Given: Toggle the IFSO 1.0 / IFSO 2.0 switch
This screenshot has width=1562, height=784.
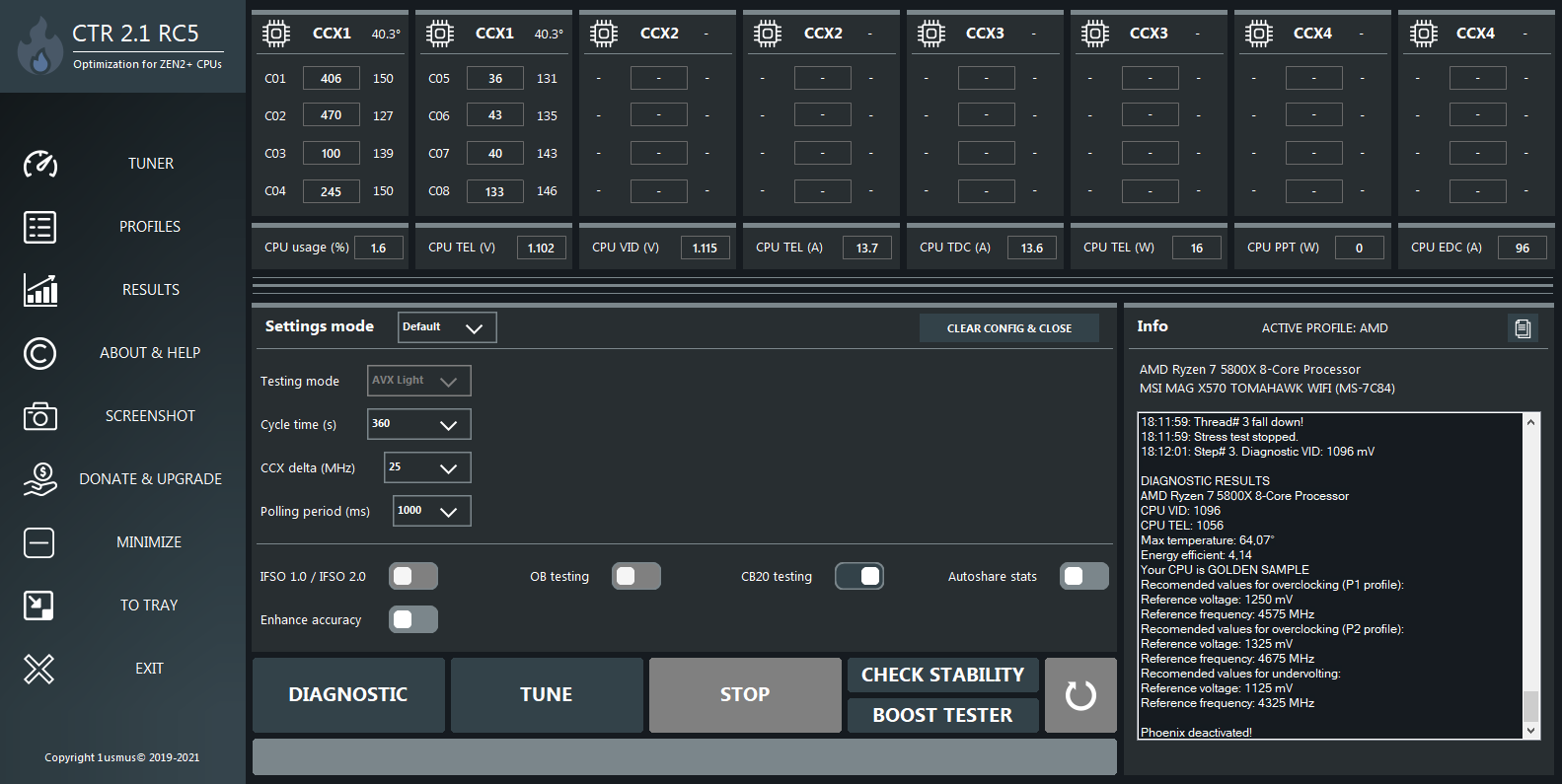Looking at the screenshot, I should click(x=413, y=576).
